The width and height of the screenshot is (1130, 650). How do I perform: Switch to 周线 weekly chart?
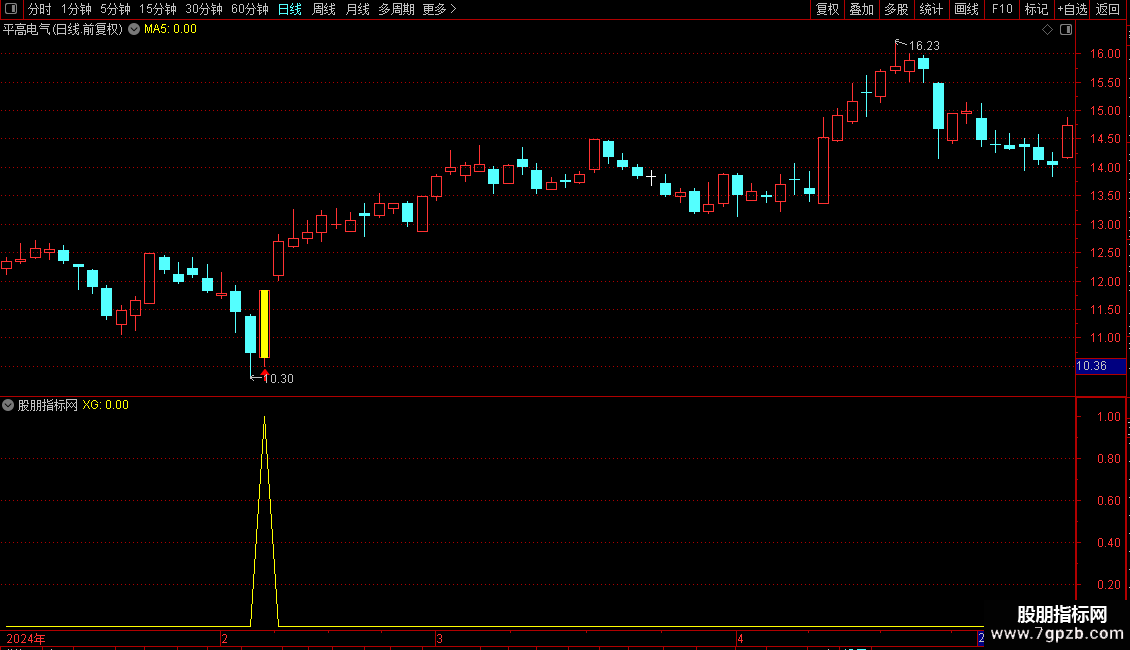tap(324, 9)
